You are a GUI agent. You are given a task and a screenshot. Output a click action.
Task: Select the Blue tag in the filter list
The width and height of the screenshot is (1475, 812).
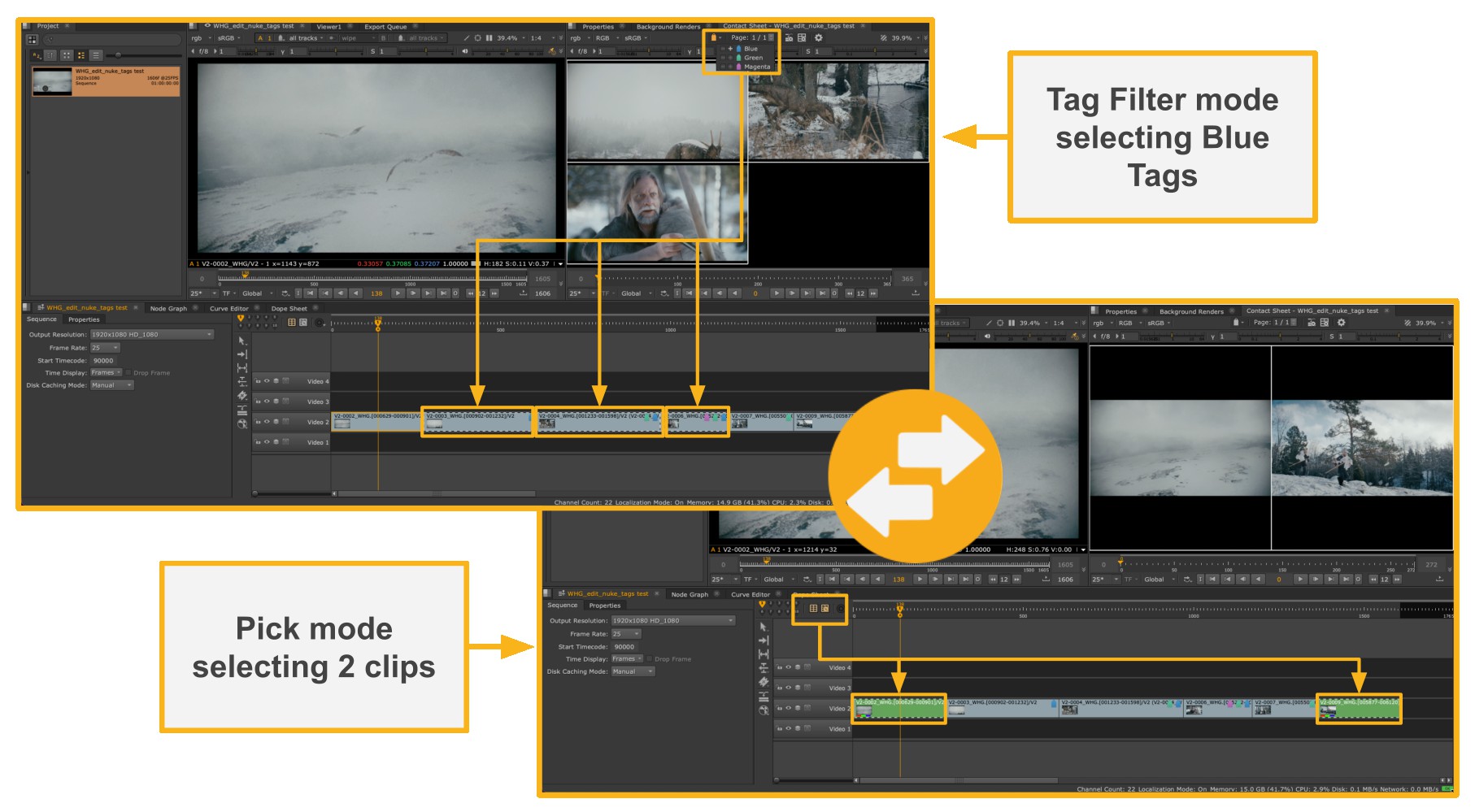tap(750, 48)
